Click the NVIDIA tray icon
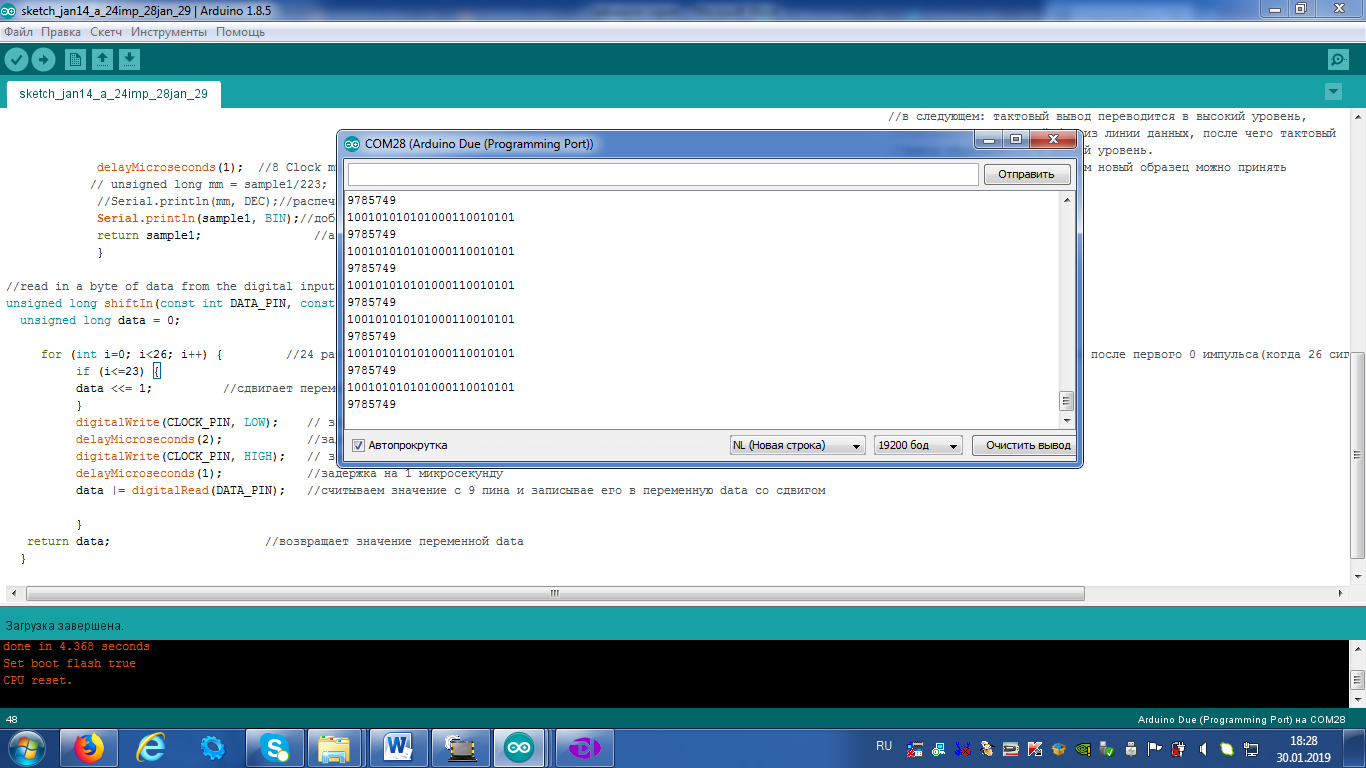Viewport: 1366px width, 768px height. pos(1083,748)
